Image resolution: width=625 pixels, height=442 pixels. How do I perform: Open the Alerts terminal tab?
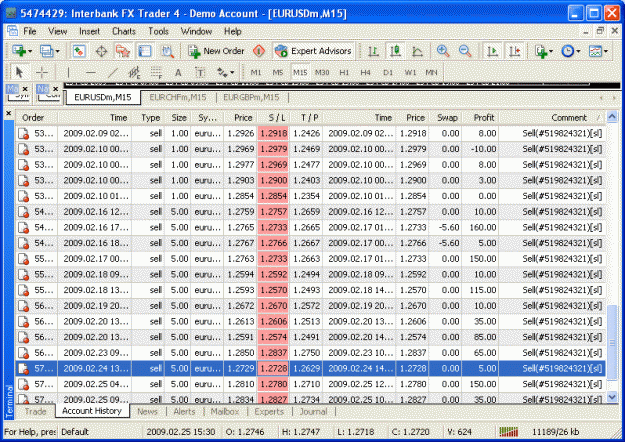pos(184,411)
